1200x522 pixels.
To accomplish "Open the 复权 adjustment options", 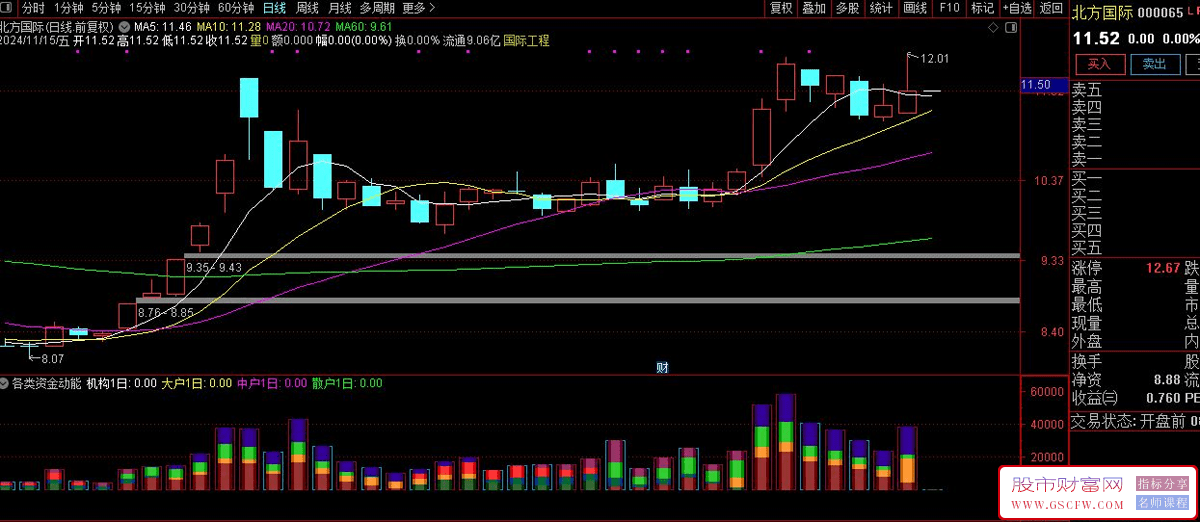I will [781, 8].
